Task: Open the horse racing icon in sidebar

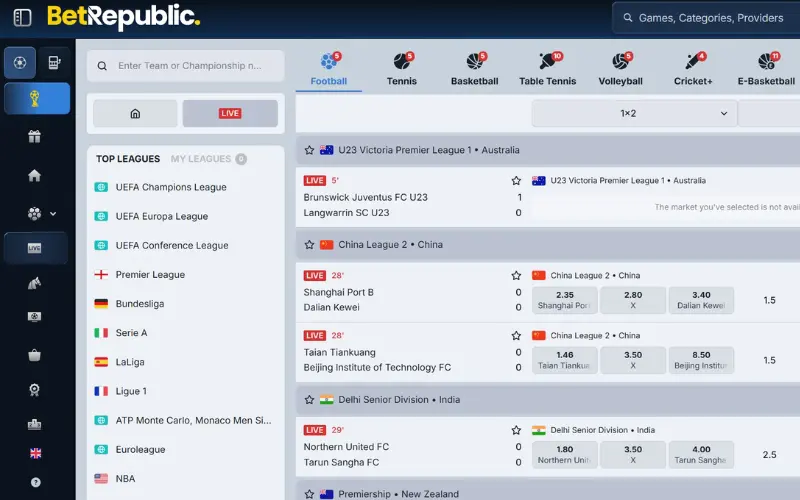Action: coord(34,283)
